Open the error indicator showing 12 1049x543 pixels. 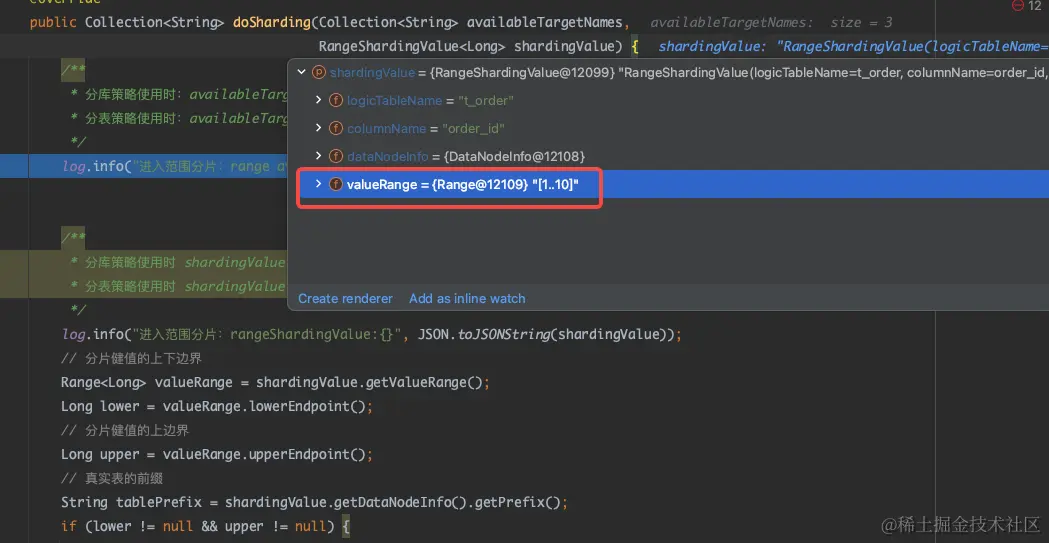(1026, 6)
